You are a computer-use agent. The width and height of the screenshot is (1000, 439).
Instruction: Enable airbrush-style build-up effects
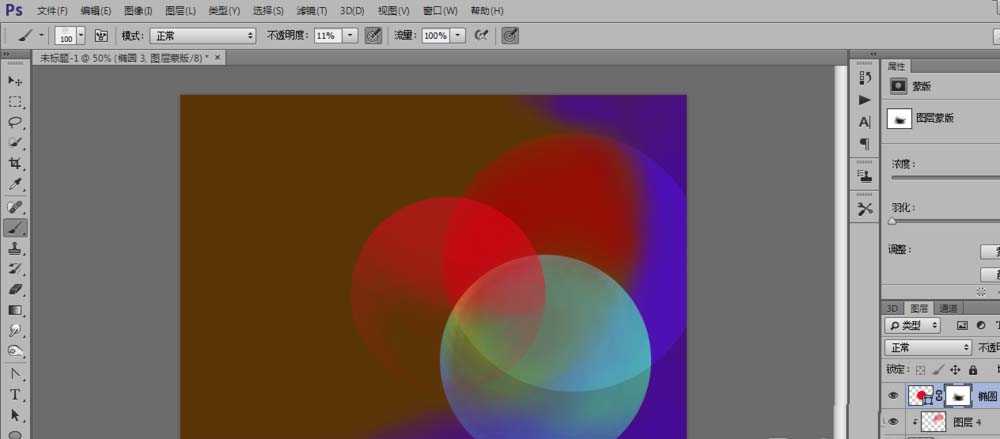(481, 35)
